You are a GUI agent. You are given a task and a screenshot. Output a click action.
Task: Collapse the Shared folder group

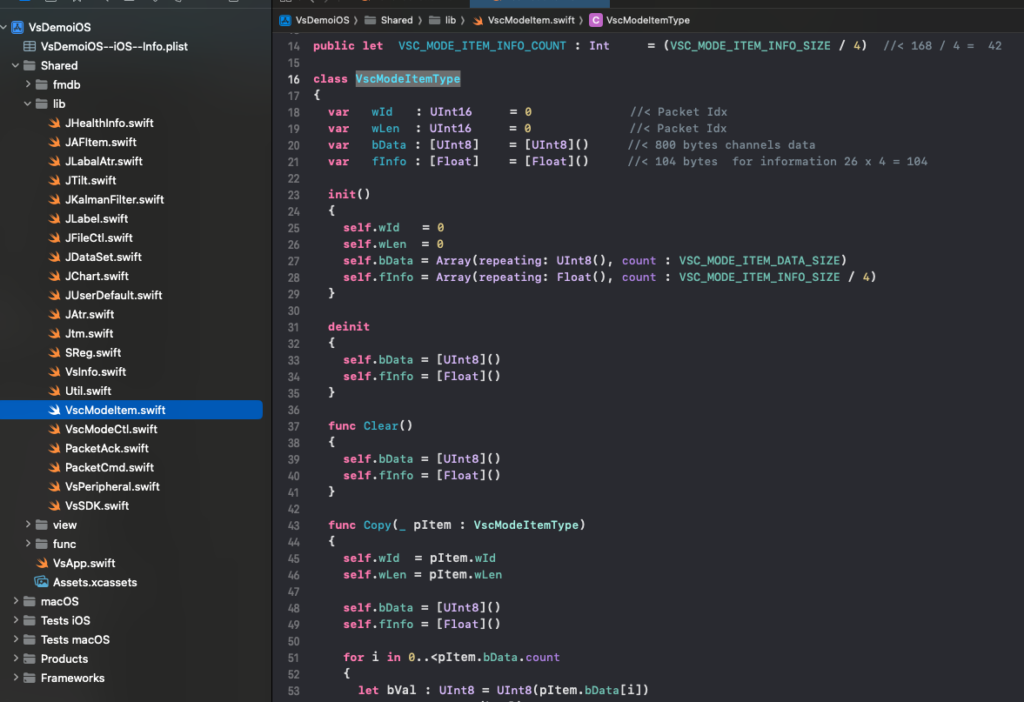point(15,66)
